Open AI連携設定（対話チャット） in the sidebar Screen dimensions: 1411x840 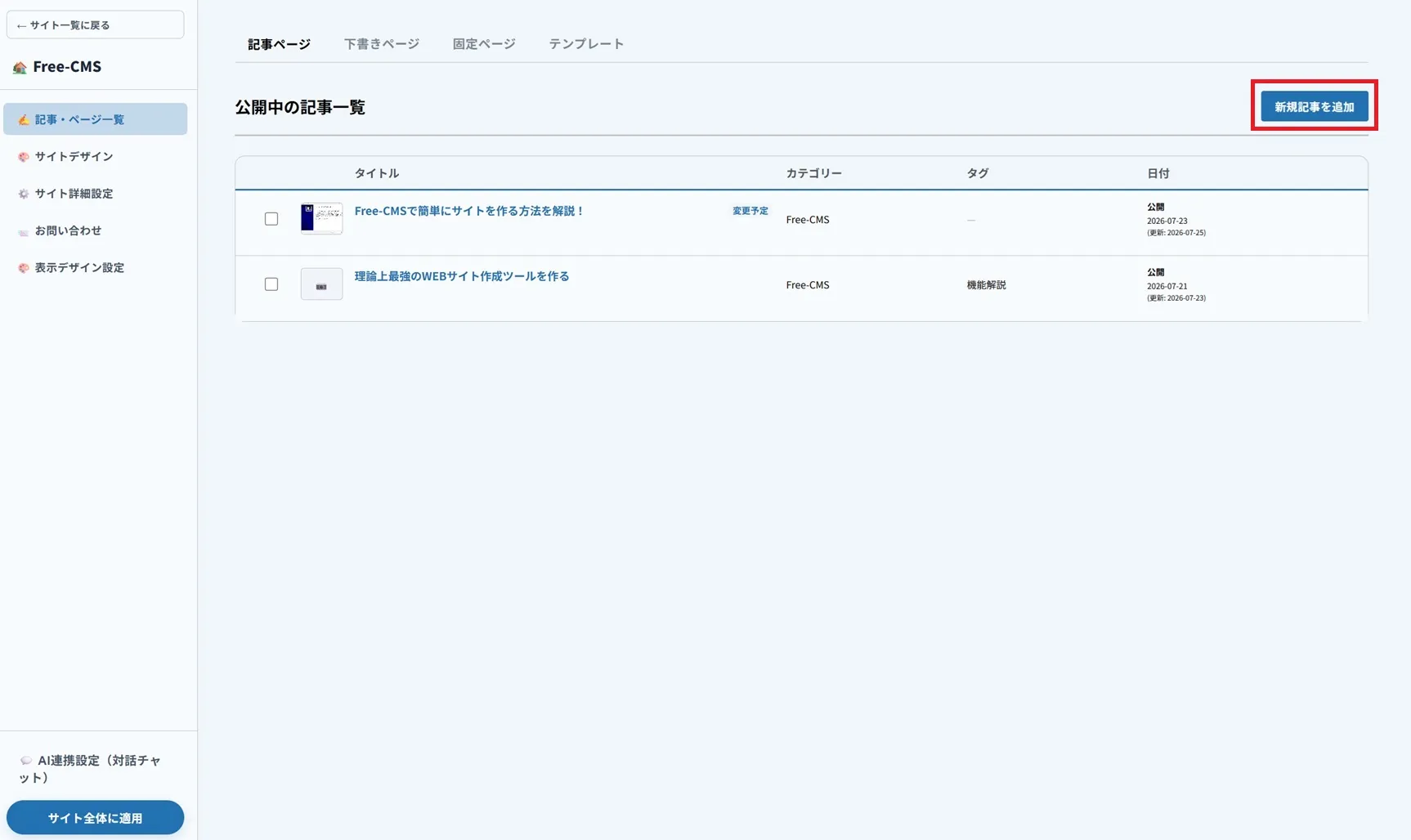[96, 769]
